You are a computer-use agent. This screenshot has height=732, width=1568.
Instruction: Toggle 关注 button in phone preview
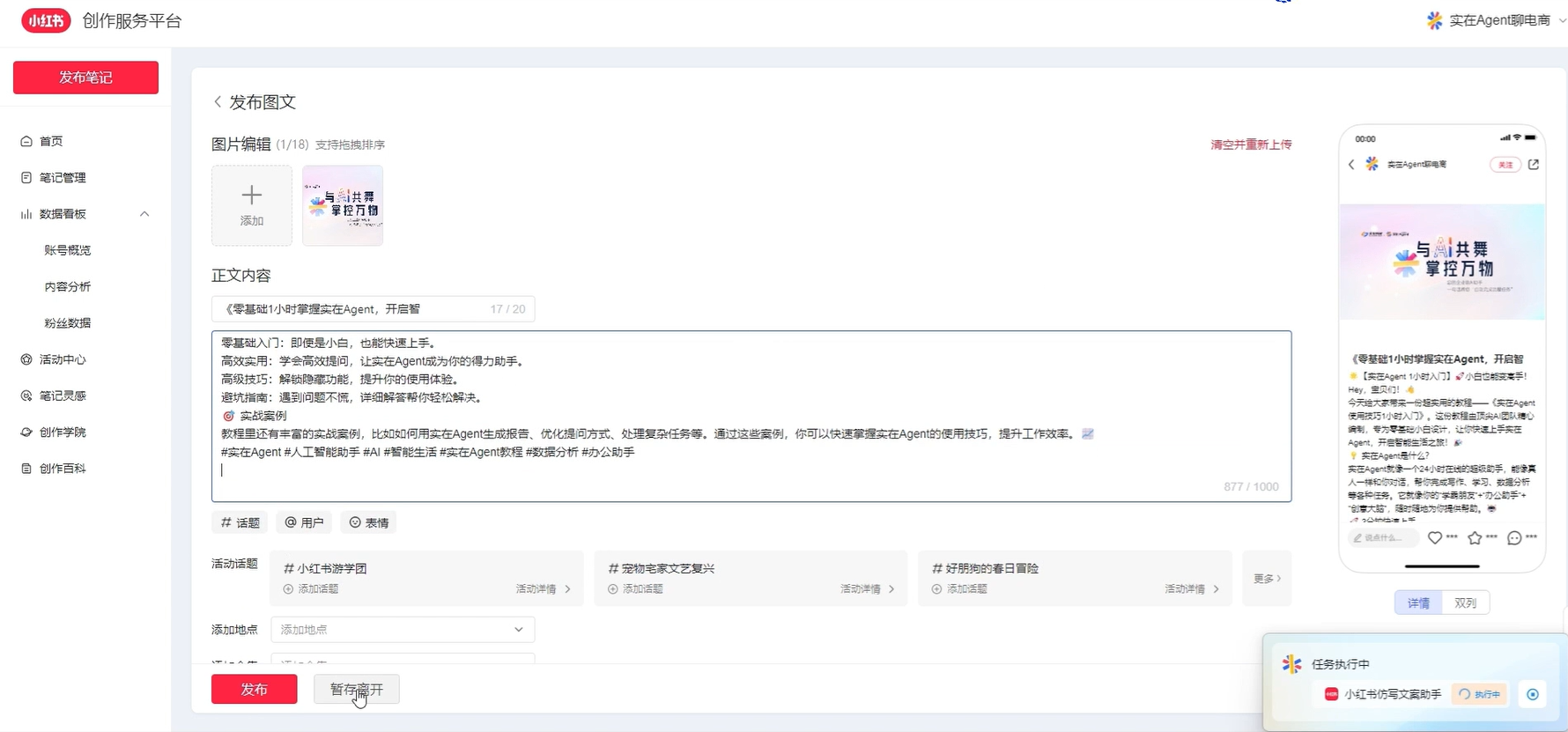click(1505, 165)
